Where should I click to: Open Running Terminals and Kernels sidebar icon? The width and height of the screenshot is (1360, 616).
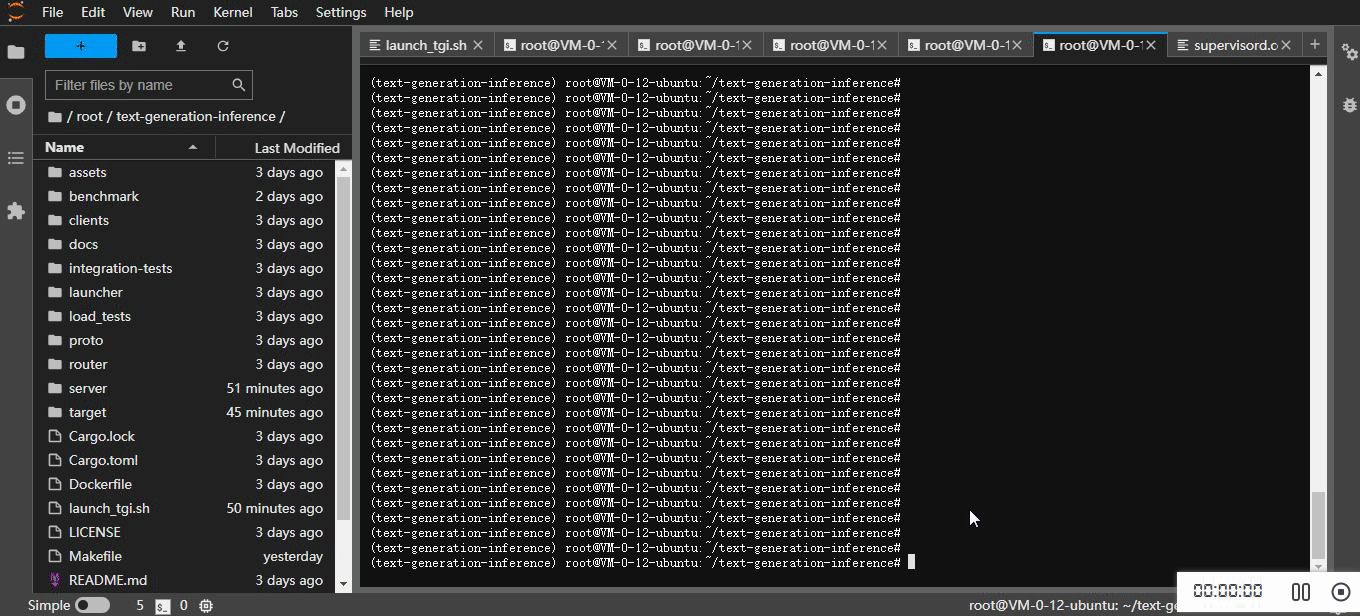(16, 105)
